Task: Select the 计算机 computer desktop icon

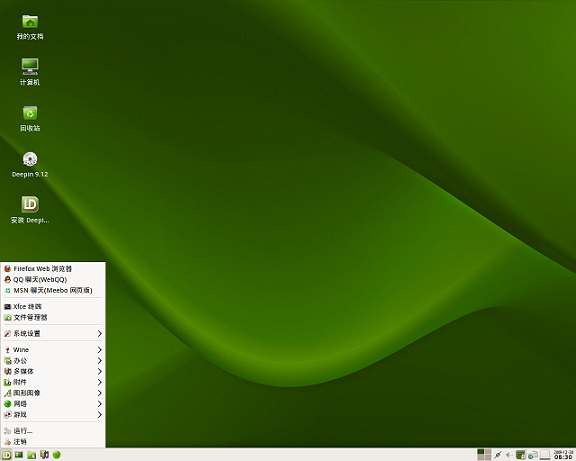Action: coord(30,72)
